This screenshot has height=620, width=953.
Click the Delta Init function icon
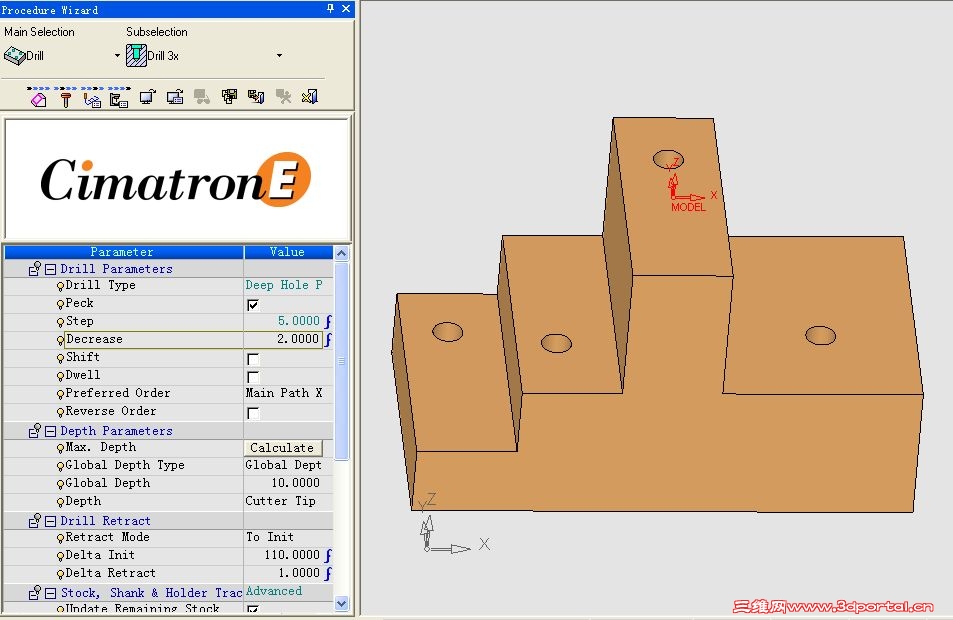tap(328, 555)
